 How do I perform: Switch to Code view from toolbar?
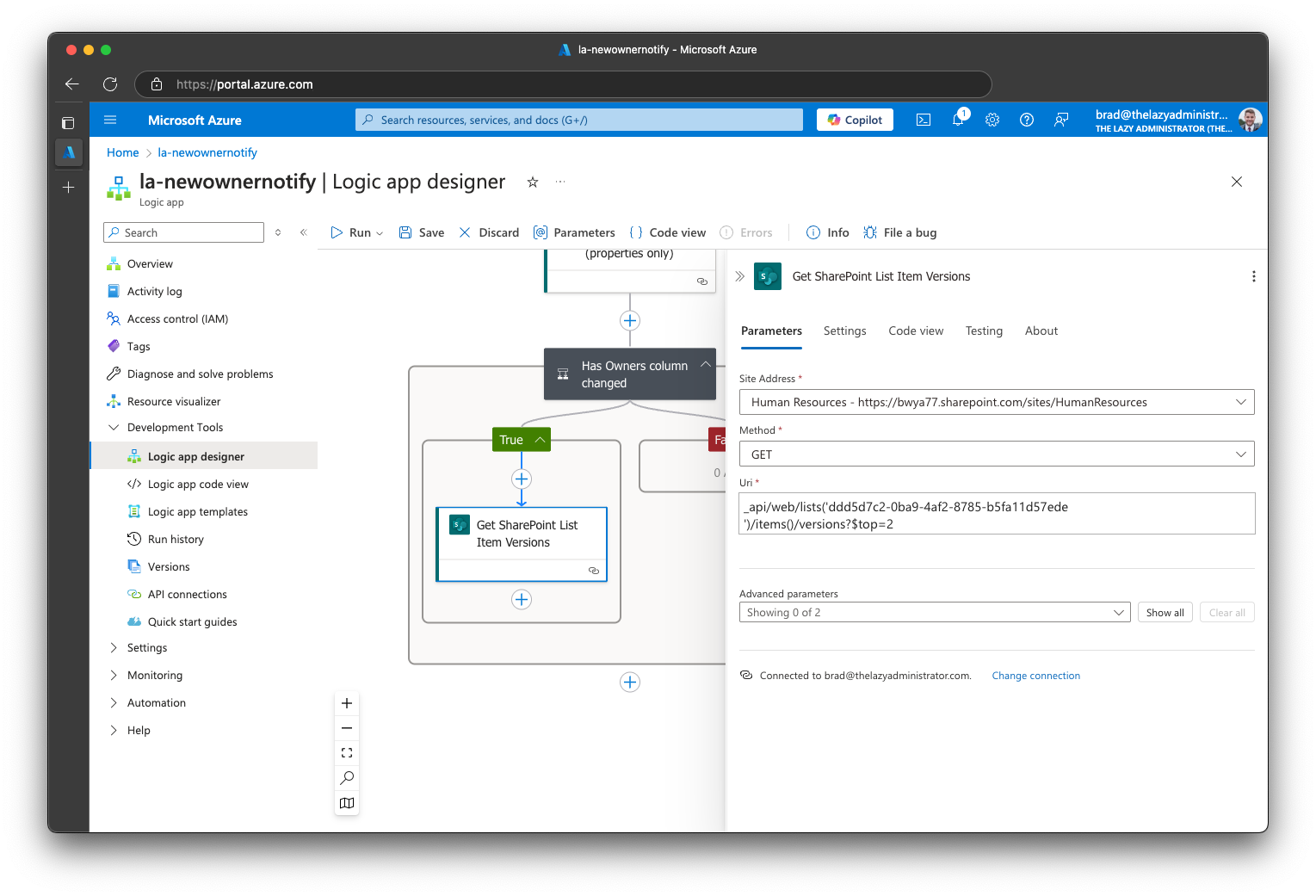(x=667, y=232)
